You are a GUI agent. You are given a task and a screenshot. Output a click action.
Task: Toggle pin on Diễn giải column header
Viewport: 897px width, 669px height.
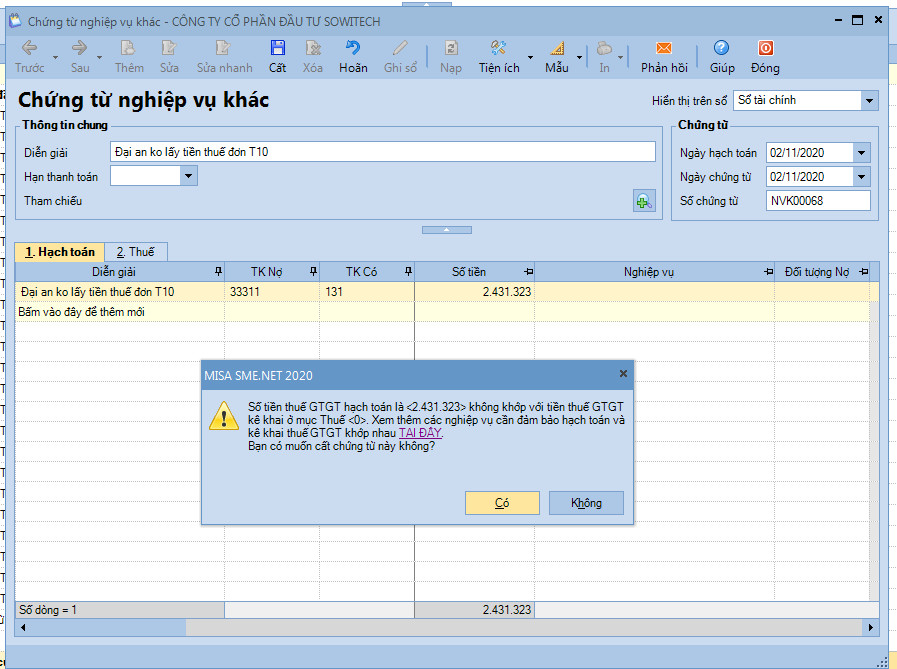[x=218, y=272]
